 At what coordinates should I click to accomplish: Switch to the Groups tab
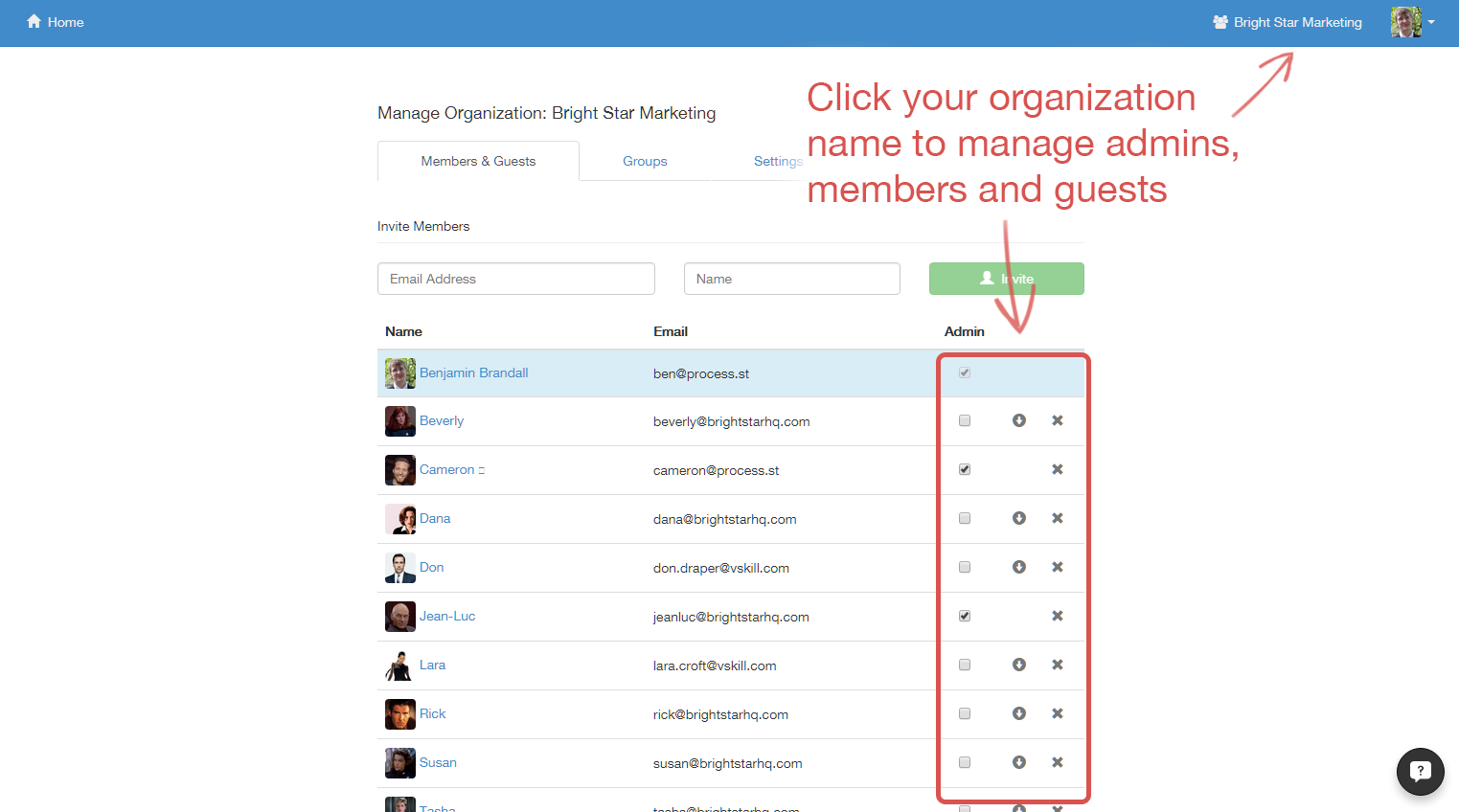coord(645,161)
